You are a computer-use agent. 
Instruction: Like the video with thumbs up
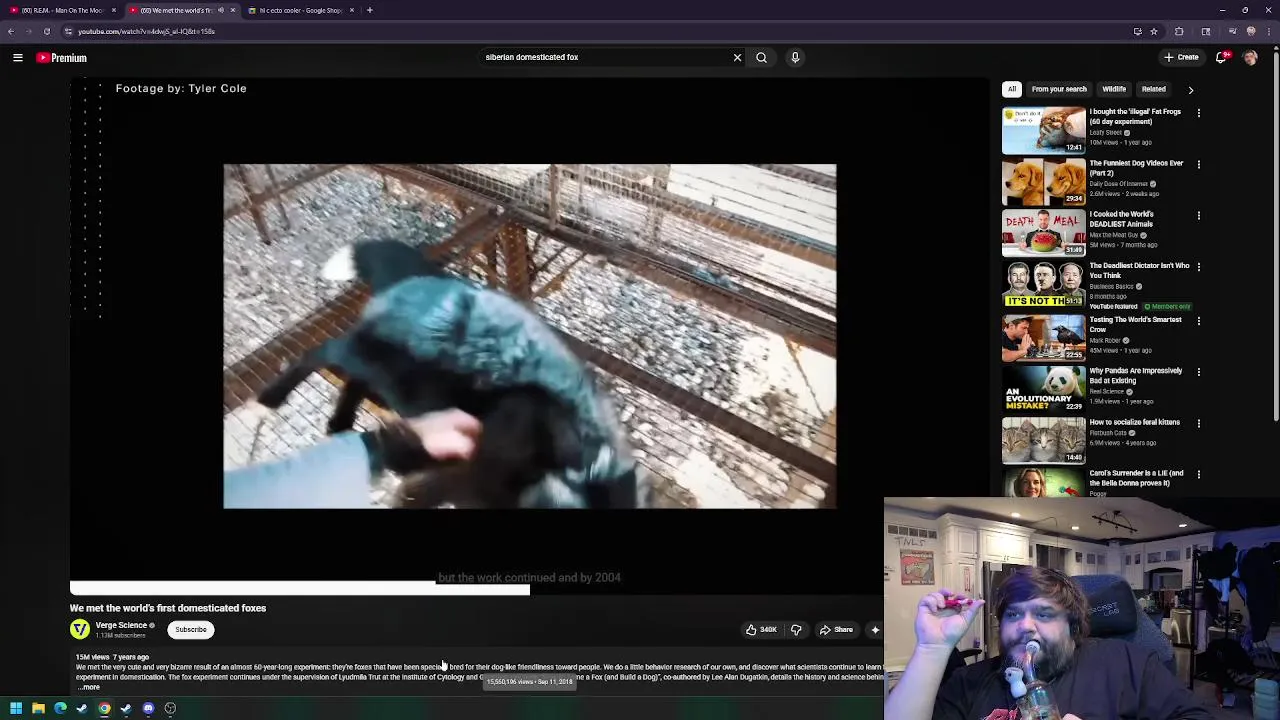pos(760,630)
